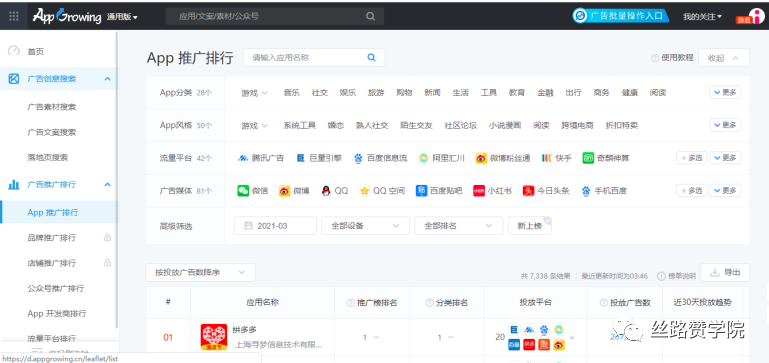Expand 更多 in the App分类 row
Screen dimensions: 769x363
(x=725, y=92)
